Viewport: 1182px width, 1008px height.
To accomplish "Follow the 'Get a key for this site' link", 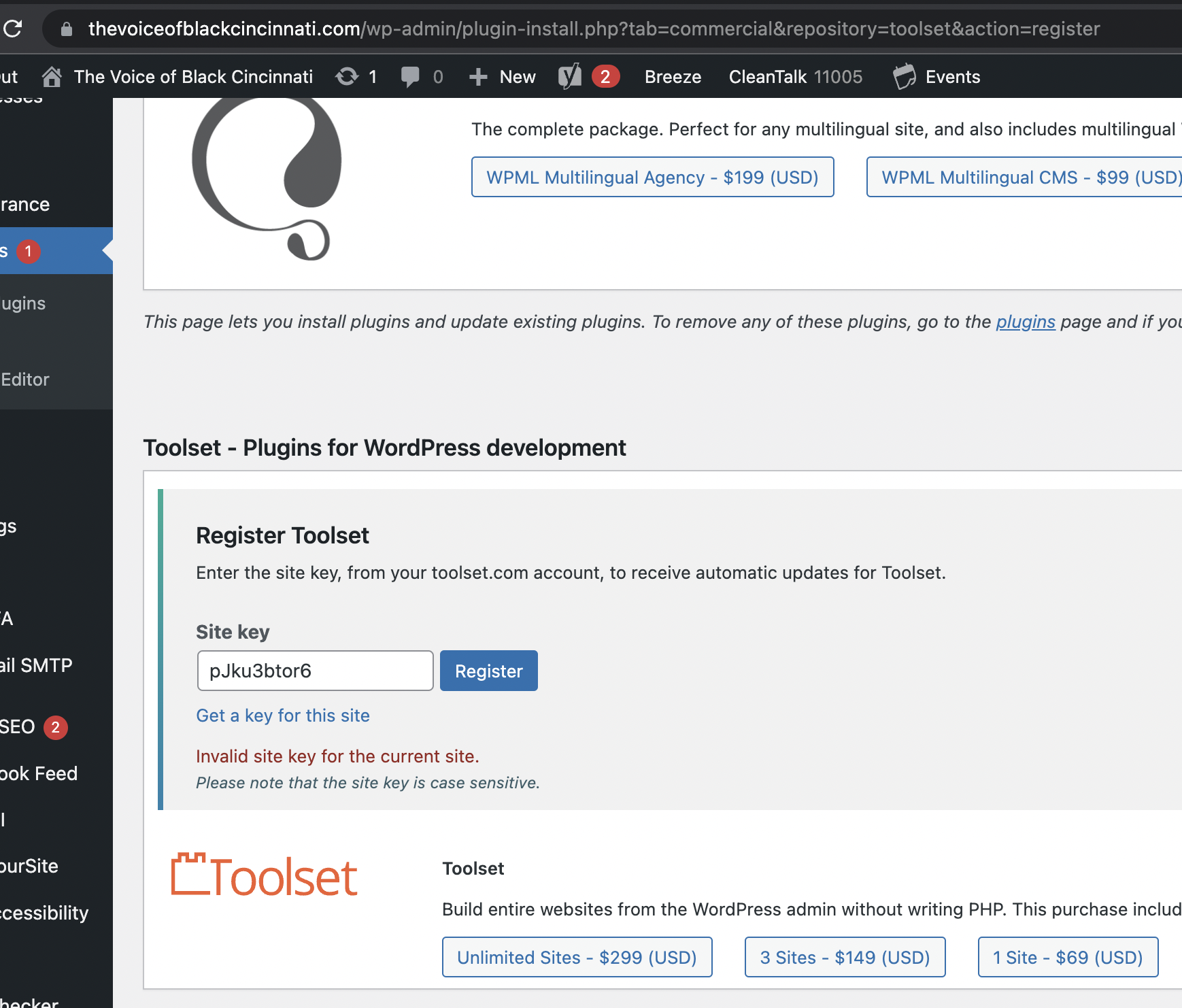I will tap(283, 716).
